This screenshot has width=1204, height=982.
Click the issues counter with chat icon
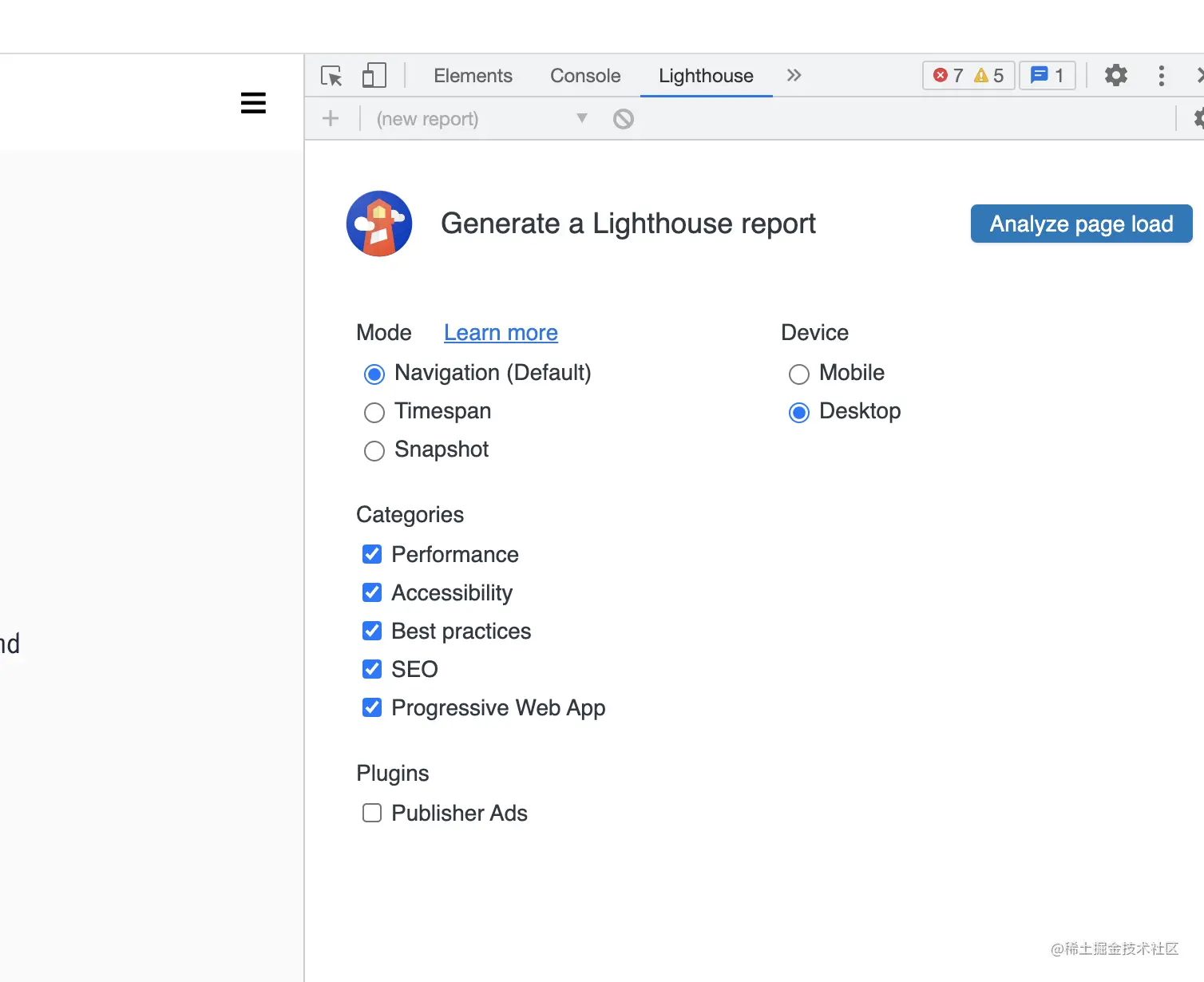1048,76
